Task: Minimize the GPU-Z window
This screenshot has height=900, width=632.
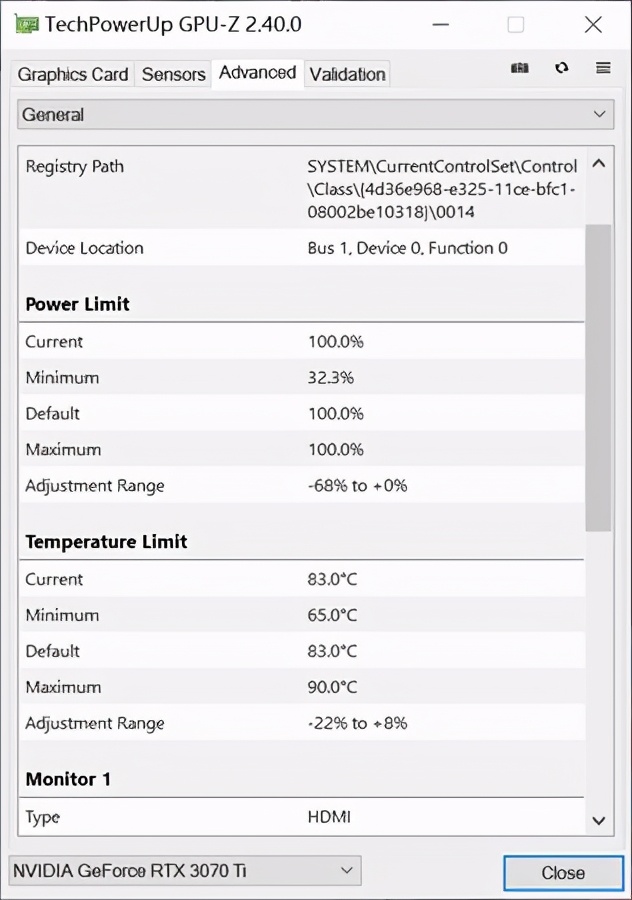Action: (438, 24)
